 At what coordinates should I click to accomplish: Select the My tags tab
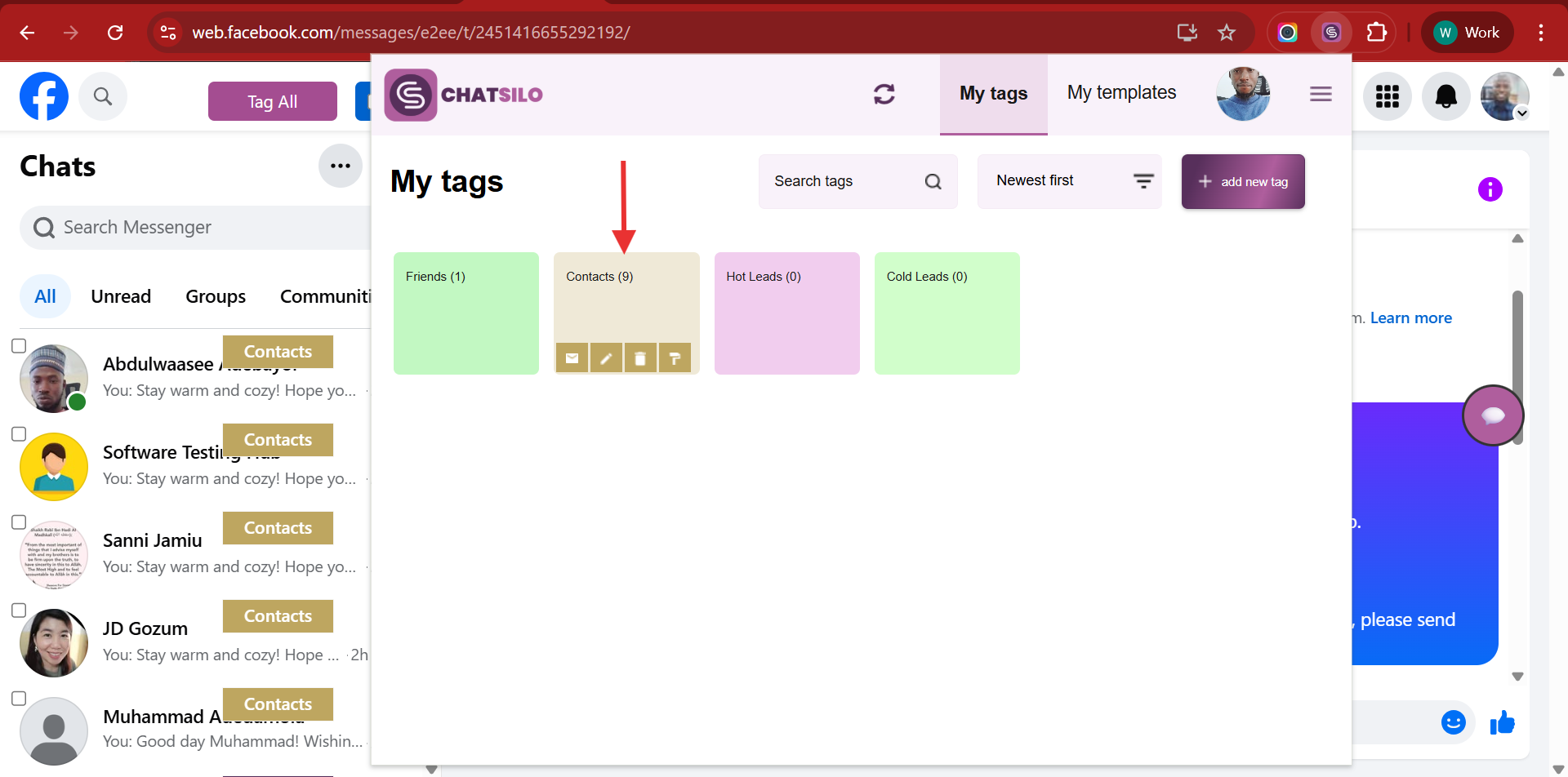[x=993, y=94]
